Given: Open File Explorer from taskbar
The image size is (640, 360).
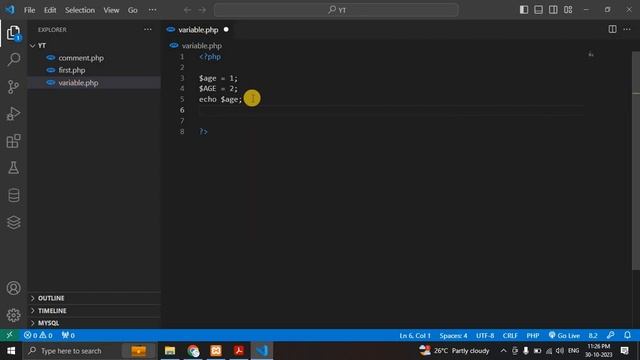Looking at the screenshot, I should [x=170, y=351].
